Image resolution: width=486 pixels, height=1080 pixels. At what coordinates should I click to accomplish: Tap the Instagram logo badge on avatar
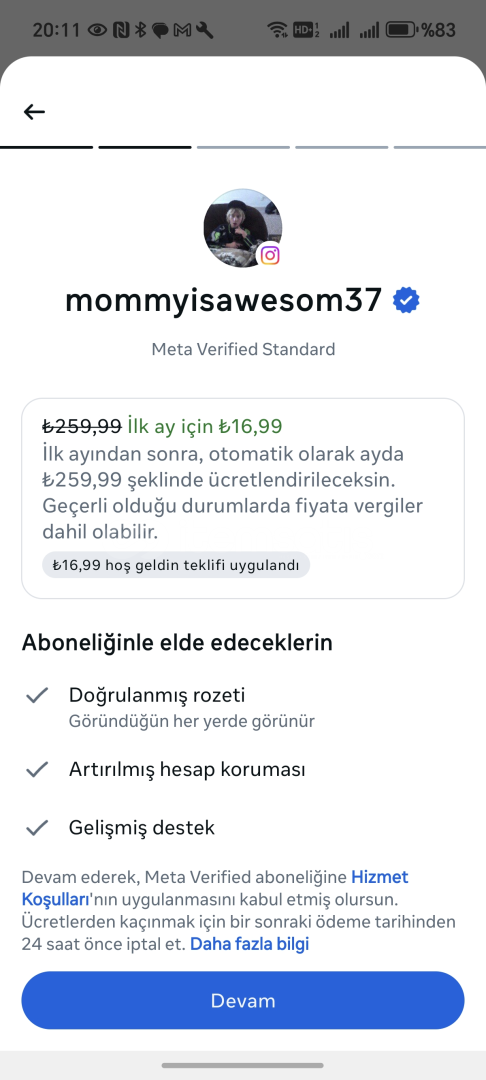point(271,256)
